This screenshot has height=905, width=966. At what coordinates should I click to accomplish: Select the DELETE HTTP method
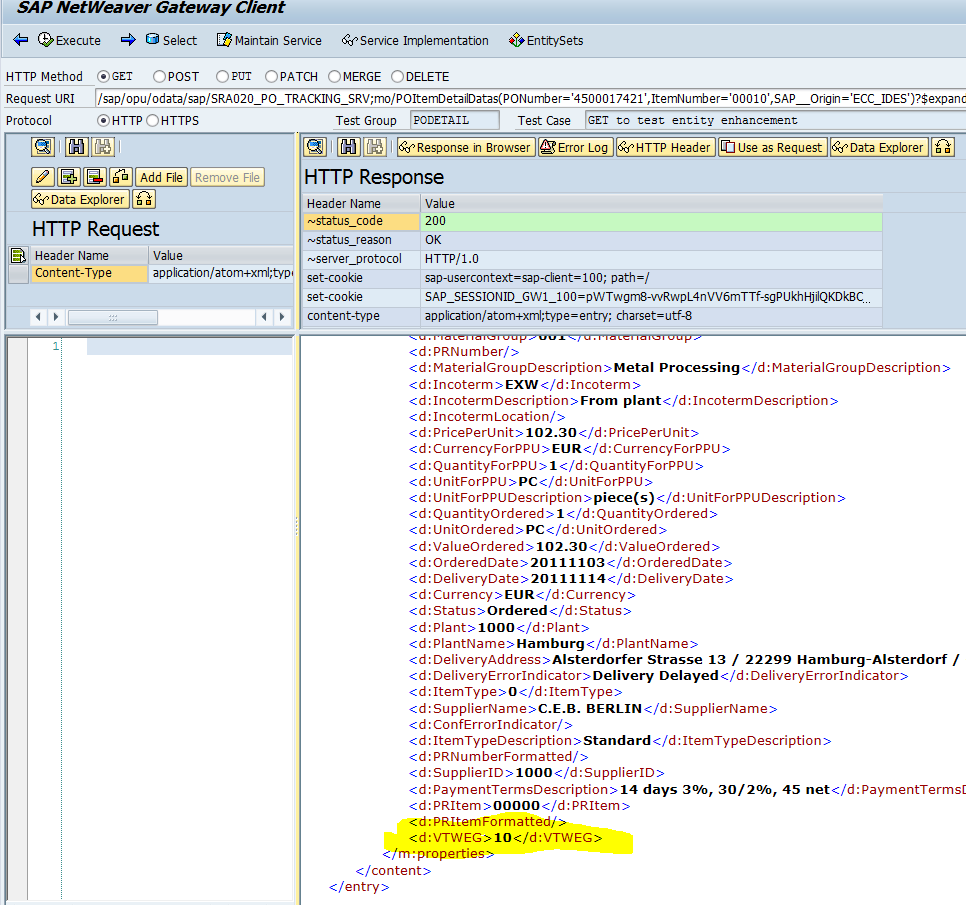[x=397, y=76]
